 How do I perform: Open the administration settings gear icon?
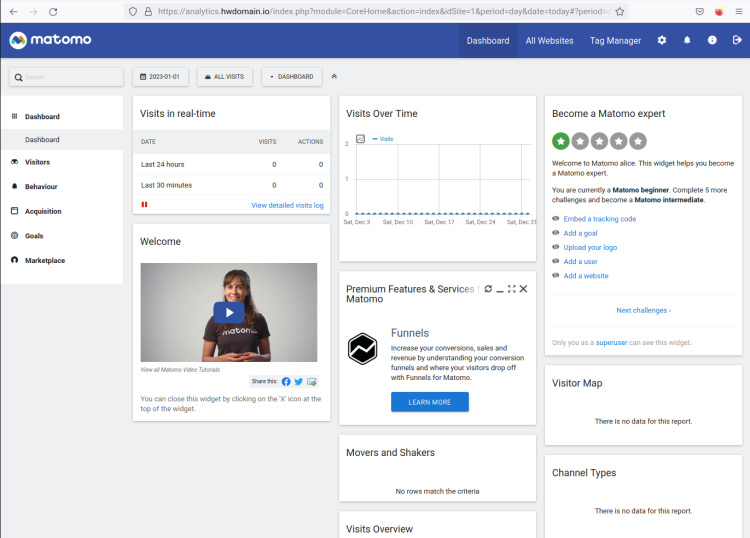tap(662, 40)
